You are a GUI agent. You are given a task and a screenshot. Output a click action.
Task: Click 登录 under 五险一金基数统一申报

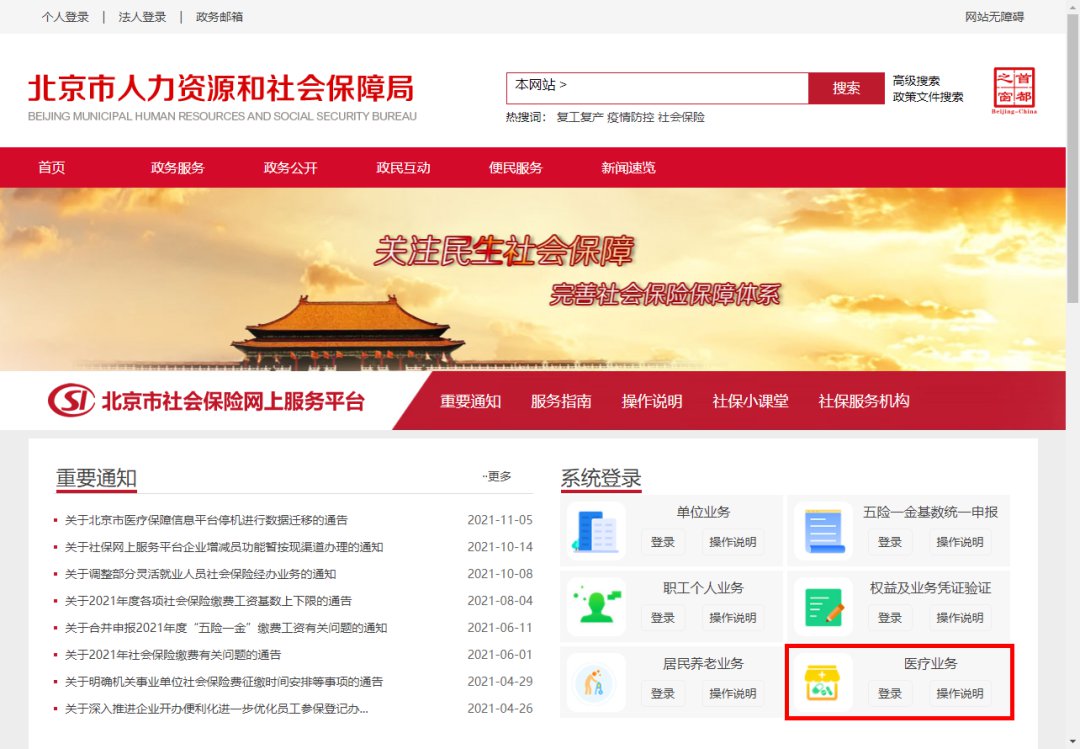pos(890,542)
